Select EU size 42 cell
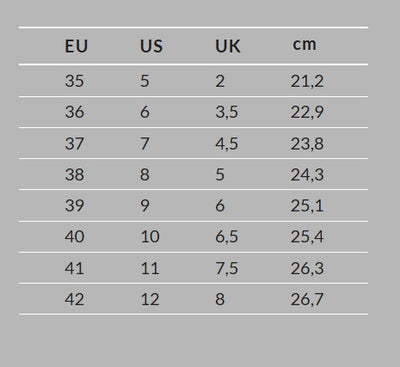 coord(74,299)
